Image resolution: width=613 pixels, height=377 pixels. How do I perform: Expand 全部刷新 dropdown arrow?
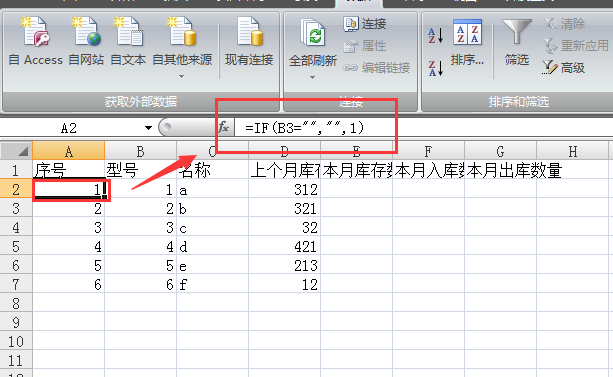click(x=312, y=77)
